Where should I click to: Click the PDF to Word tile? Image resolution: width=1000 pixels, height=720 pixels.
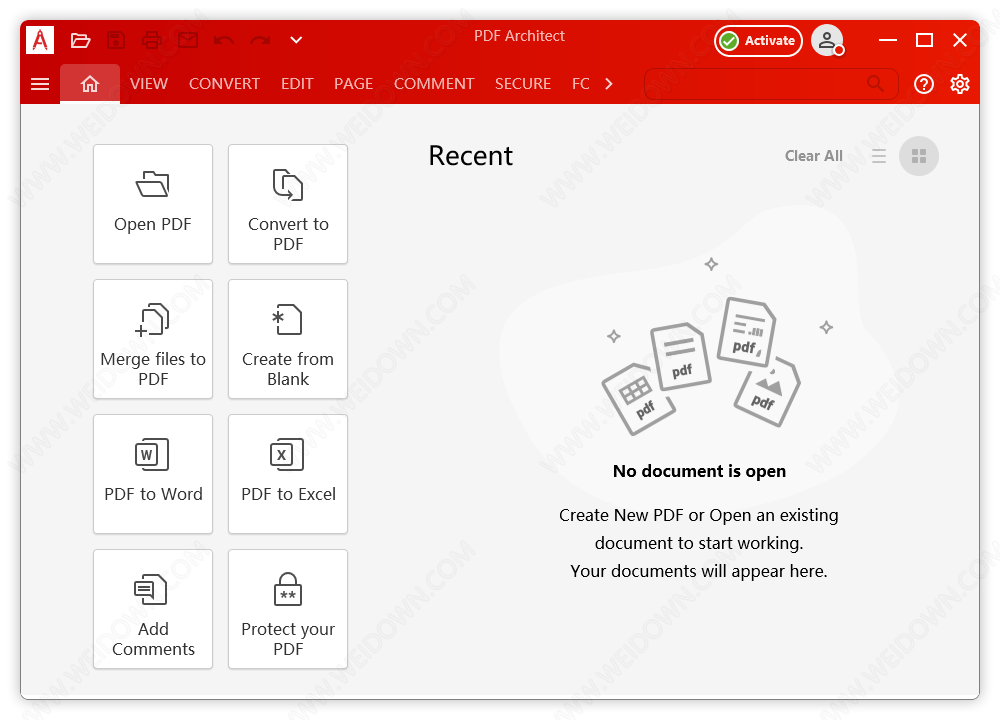pos(153,474)
